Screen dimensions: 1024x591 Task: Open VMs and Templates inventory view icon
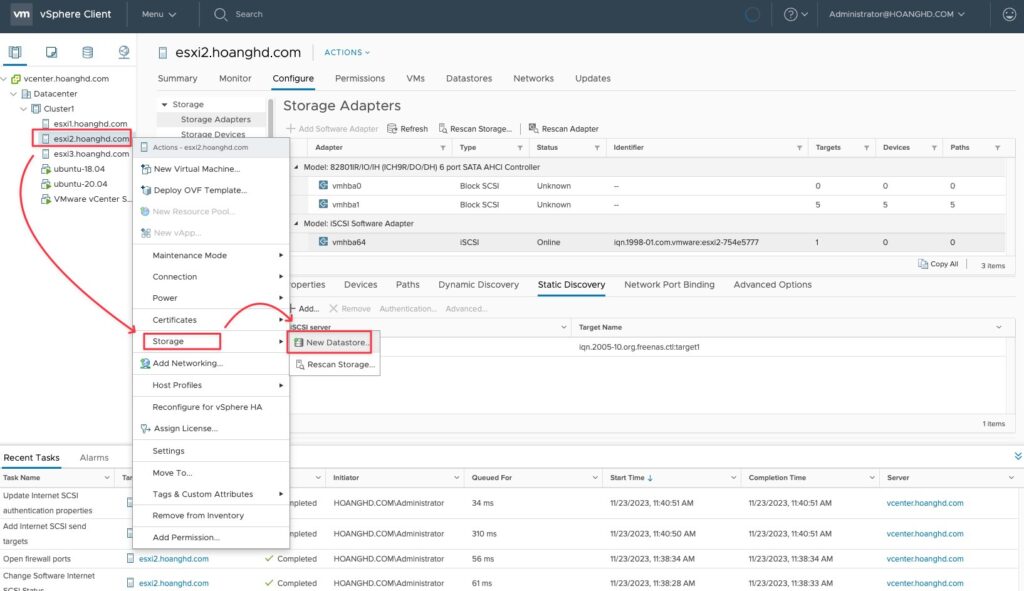point(51,52)
